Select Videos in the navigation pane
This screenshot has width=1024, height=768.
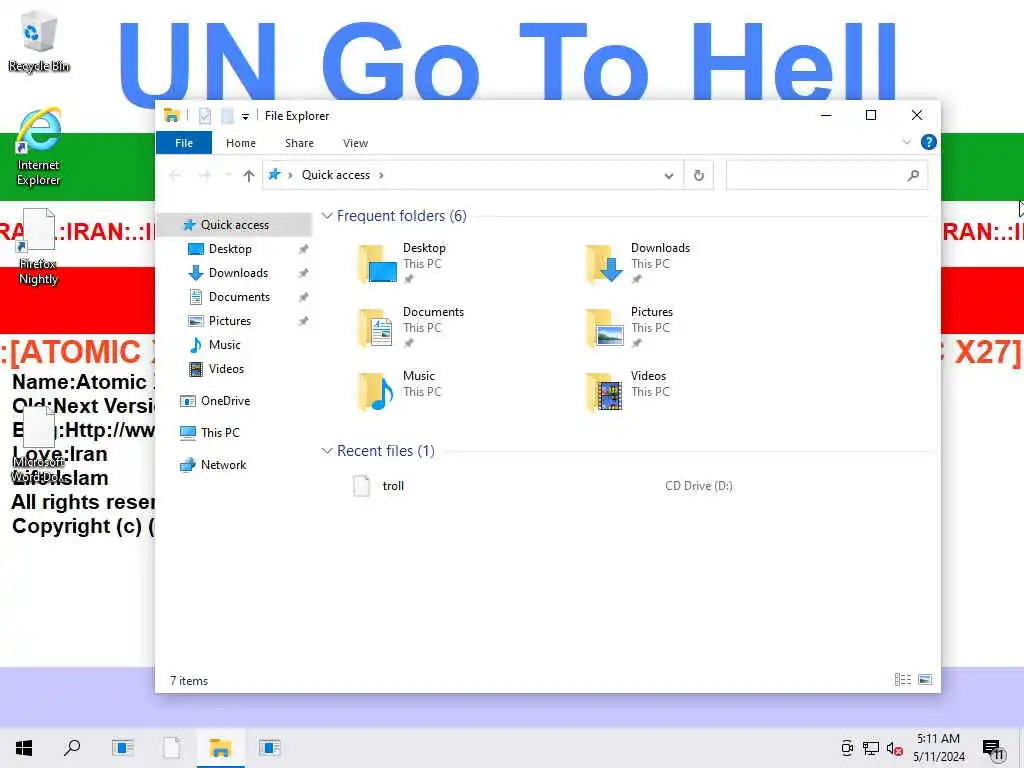tap(226, 369)
